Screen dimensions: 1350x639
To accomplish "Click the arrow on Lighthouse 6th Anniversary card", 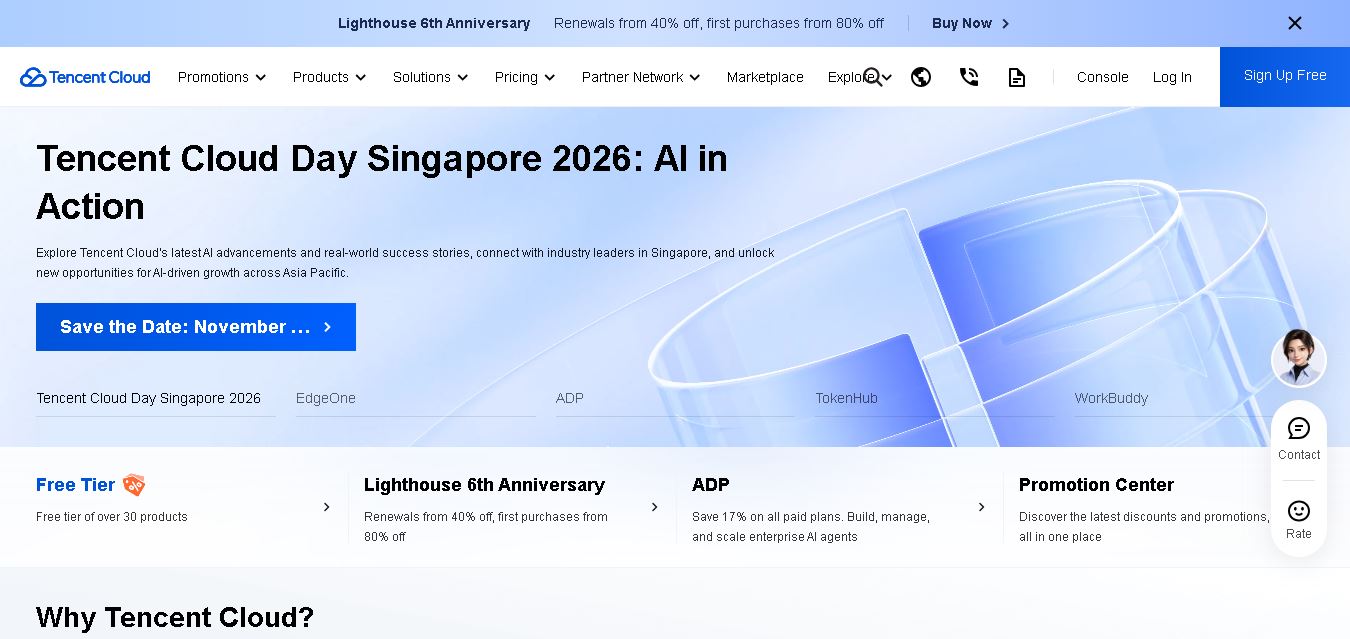I will 654,507.
